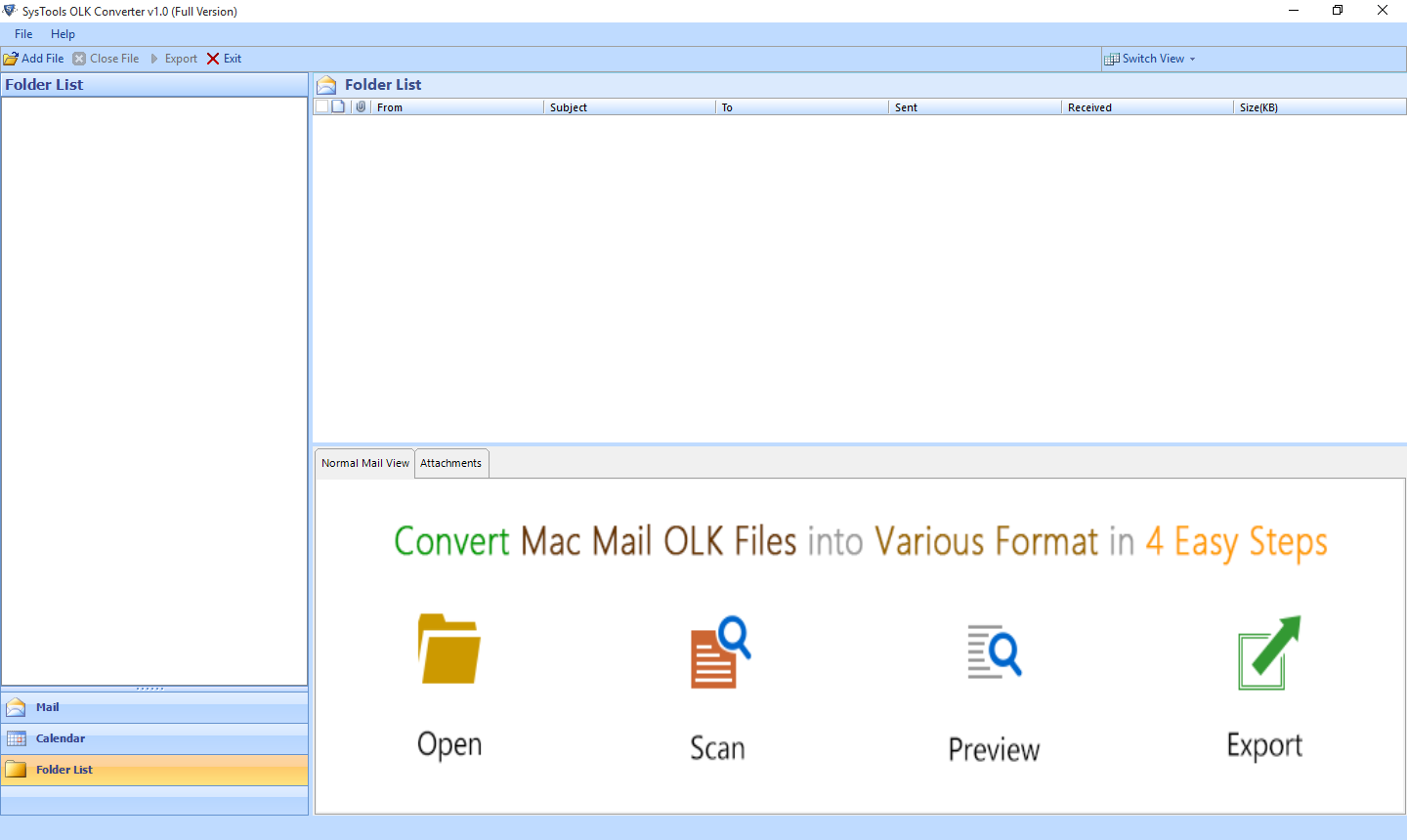Click the SysTools app icon in title bar
The height and width of the screenshot is (840, 1407).
click(x=10, y=11)
